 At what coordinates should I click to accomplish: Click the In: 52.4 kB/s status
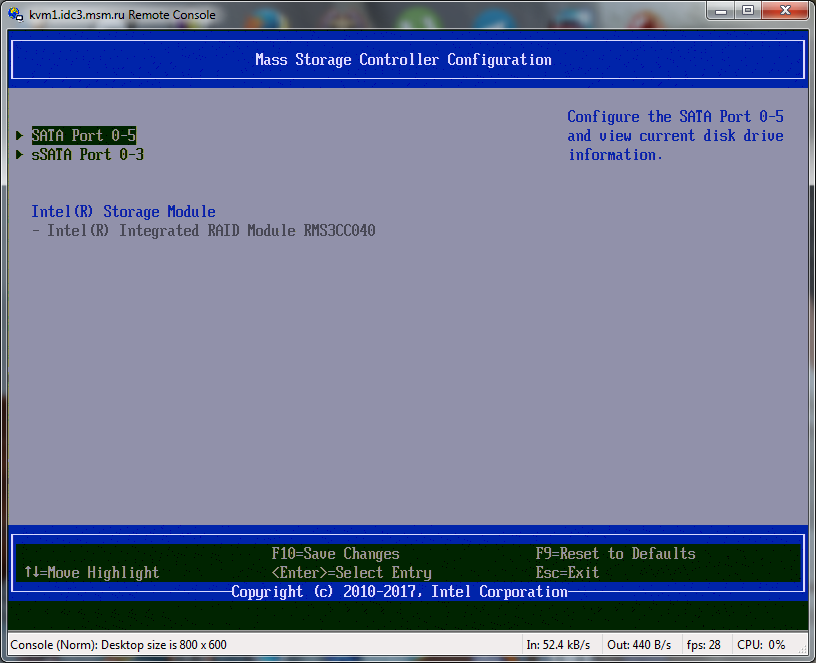coord(558,645)
